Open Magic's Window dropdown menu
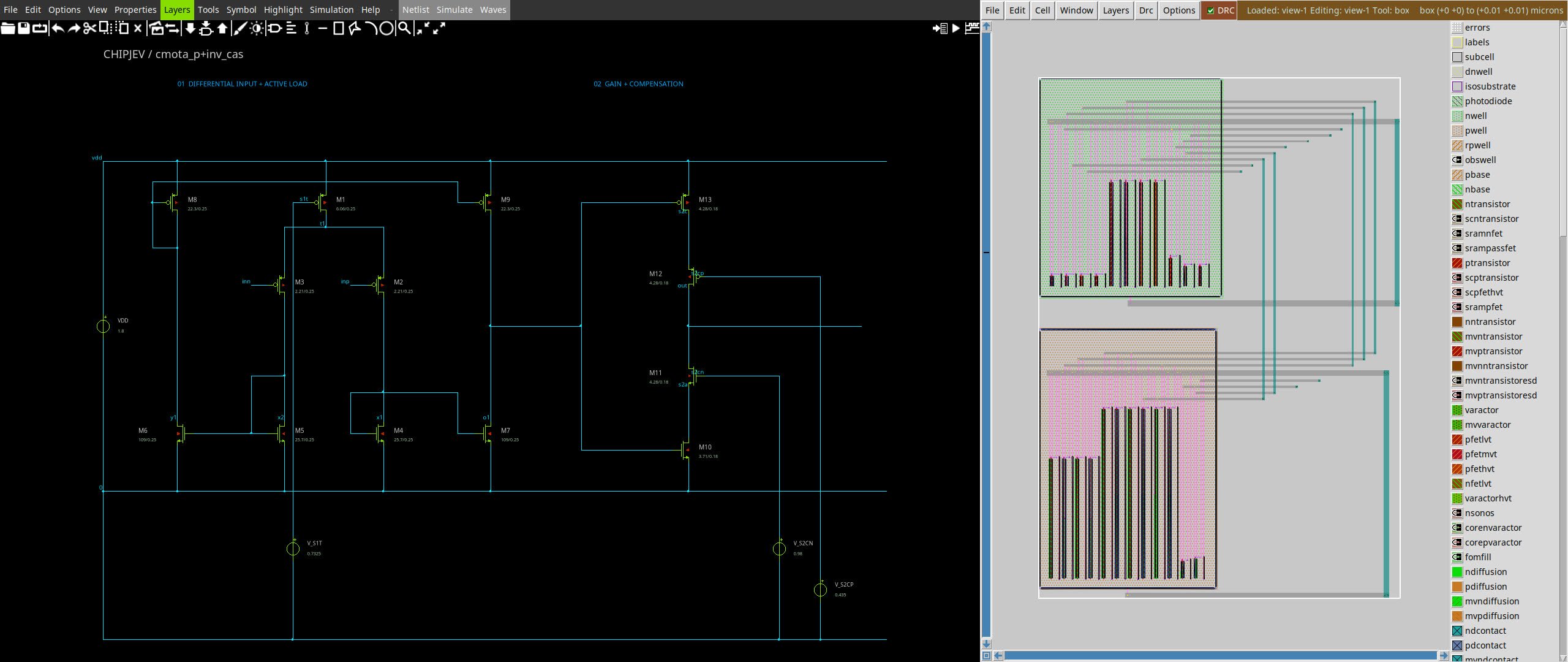 tap(1076, 10)
